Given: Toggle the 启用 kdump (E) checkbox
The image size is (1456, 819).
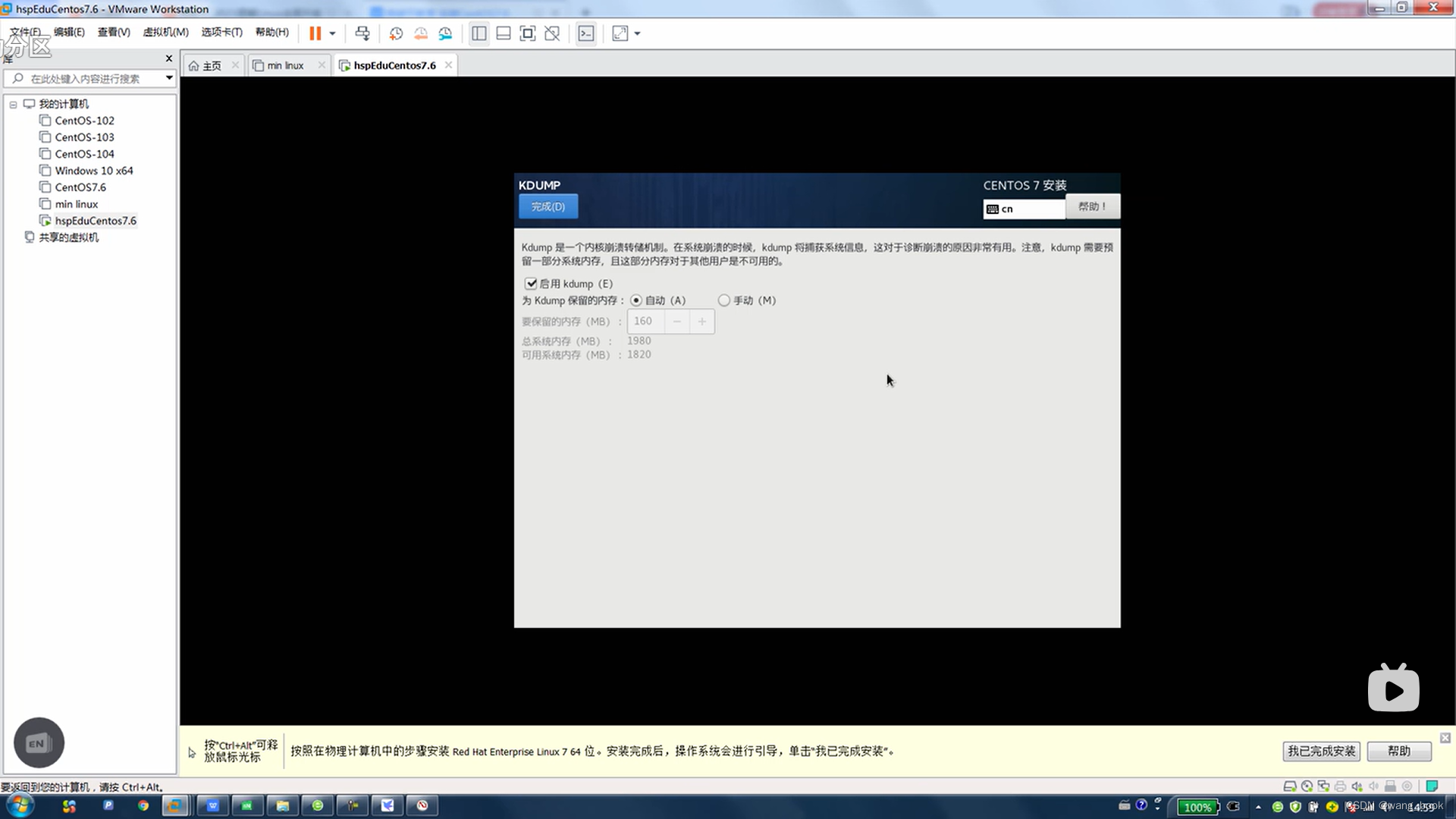Looking at the screenshot, I should 531,284.
